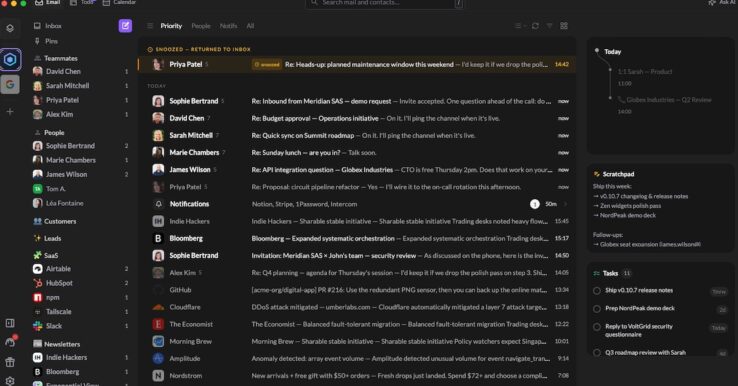Viewport: 738px width, 386px height.
Task: Toggle the sidebar panel layout icon
Action: [10, 323]
